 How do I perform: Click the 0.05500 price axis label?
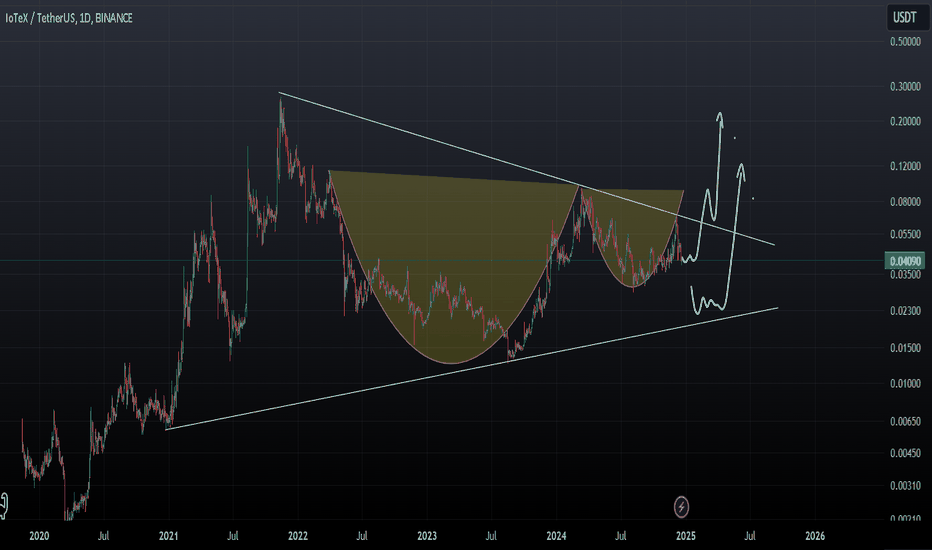[x=905, y=235]
